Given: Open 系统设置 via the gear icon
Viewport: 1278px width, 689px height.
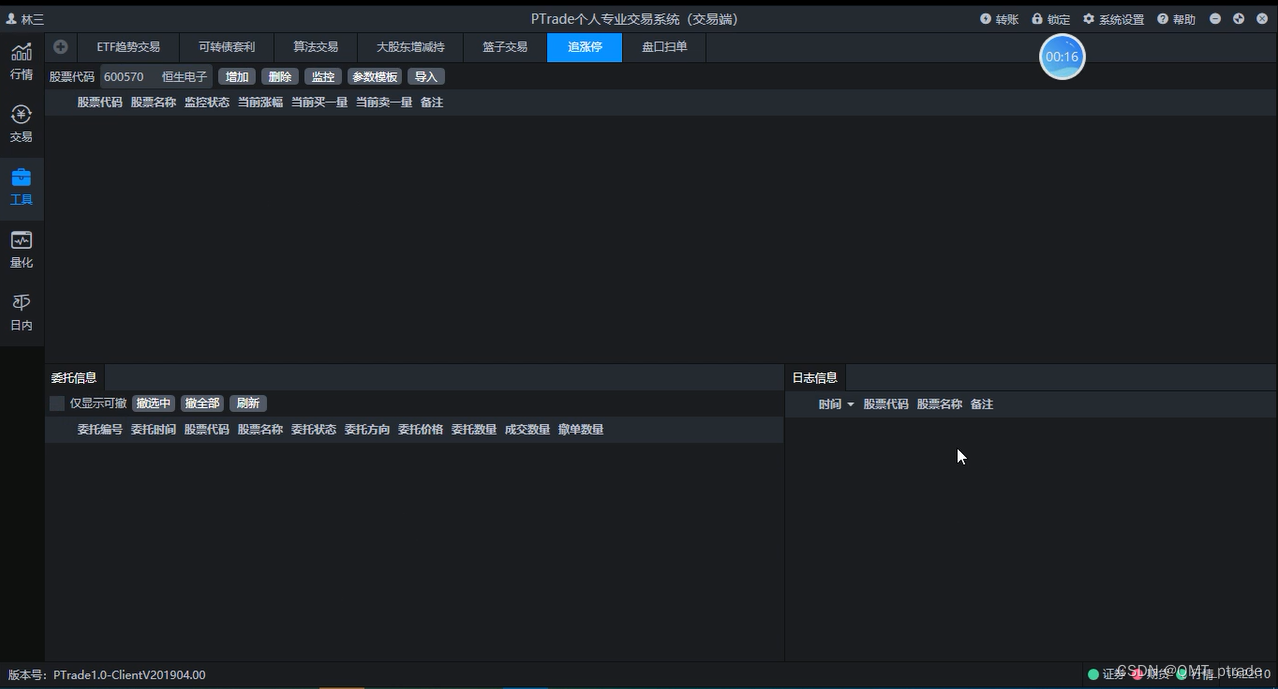Looking at the screenshot, I should (1089, 19).
